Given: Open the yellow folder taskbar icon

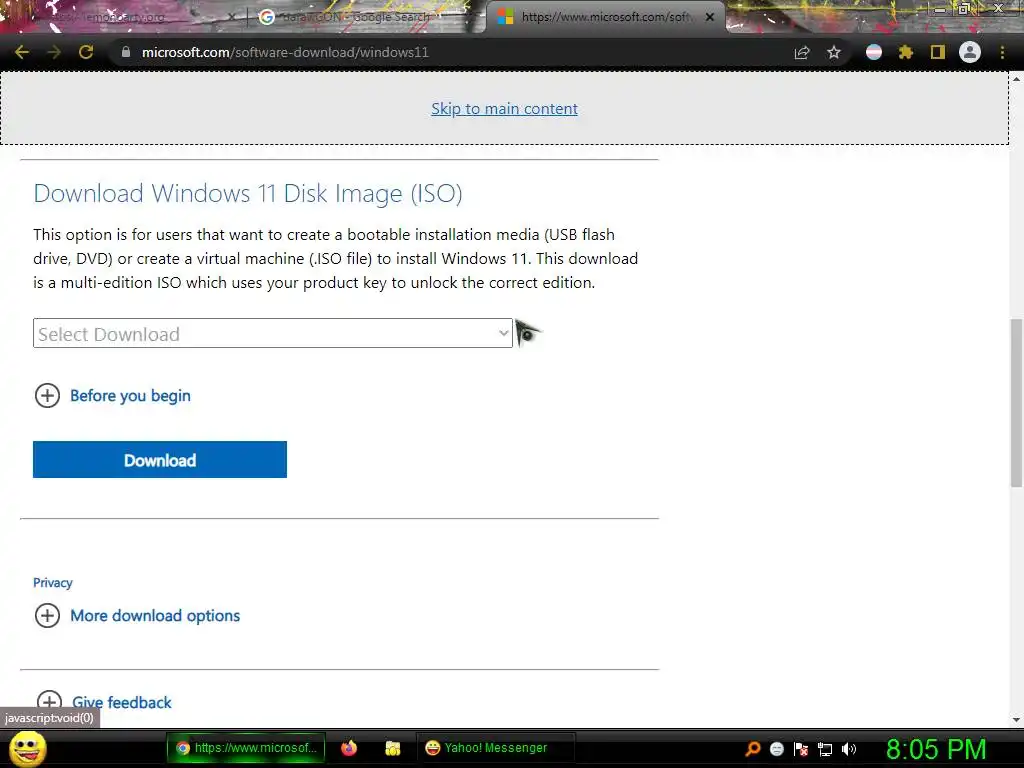Looking at the screenshot, I should 392,748.
